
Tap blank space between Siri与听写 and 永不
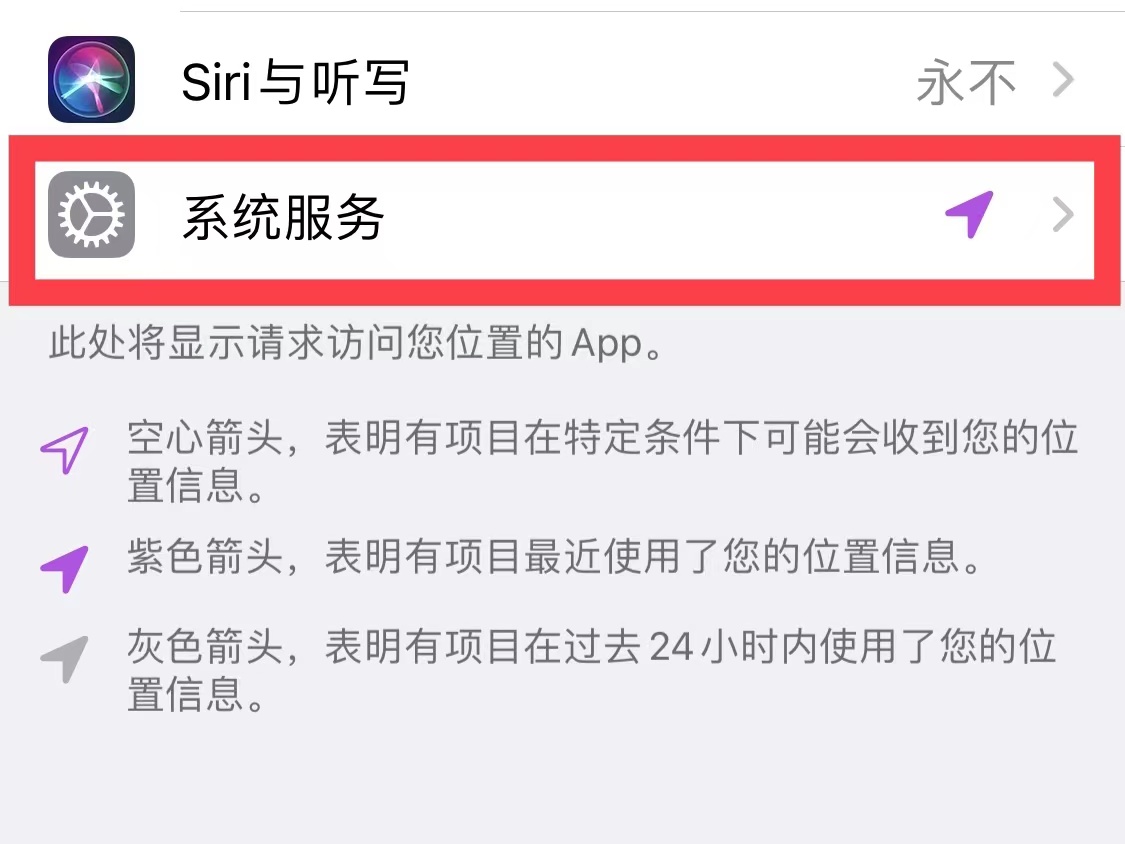pos(660,80)
